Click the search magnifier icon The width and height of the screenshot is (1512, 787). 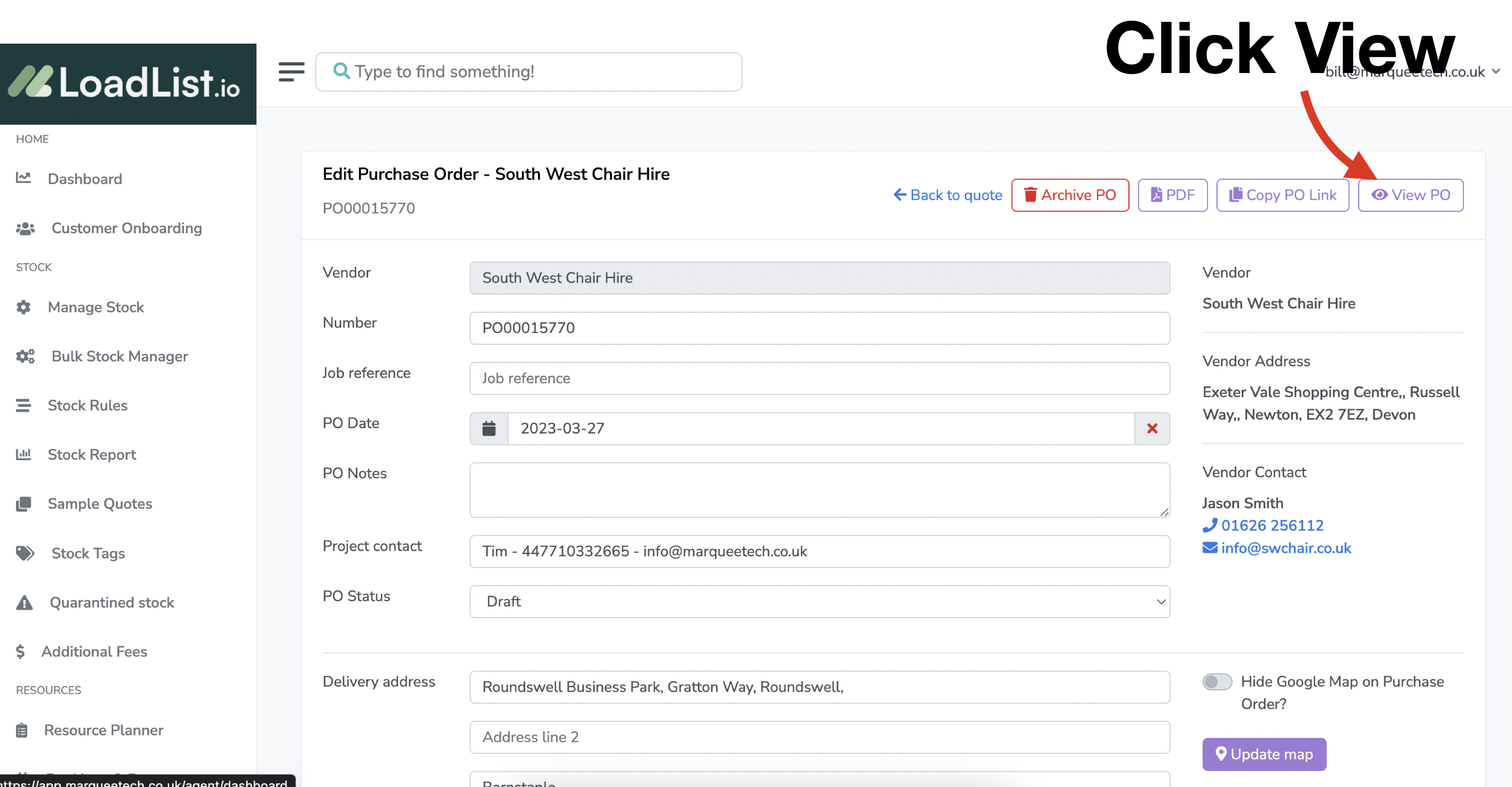[341, 71]
